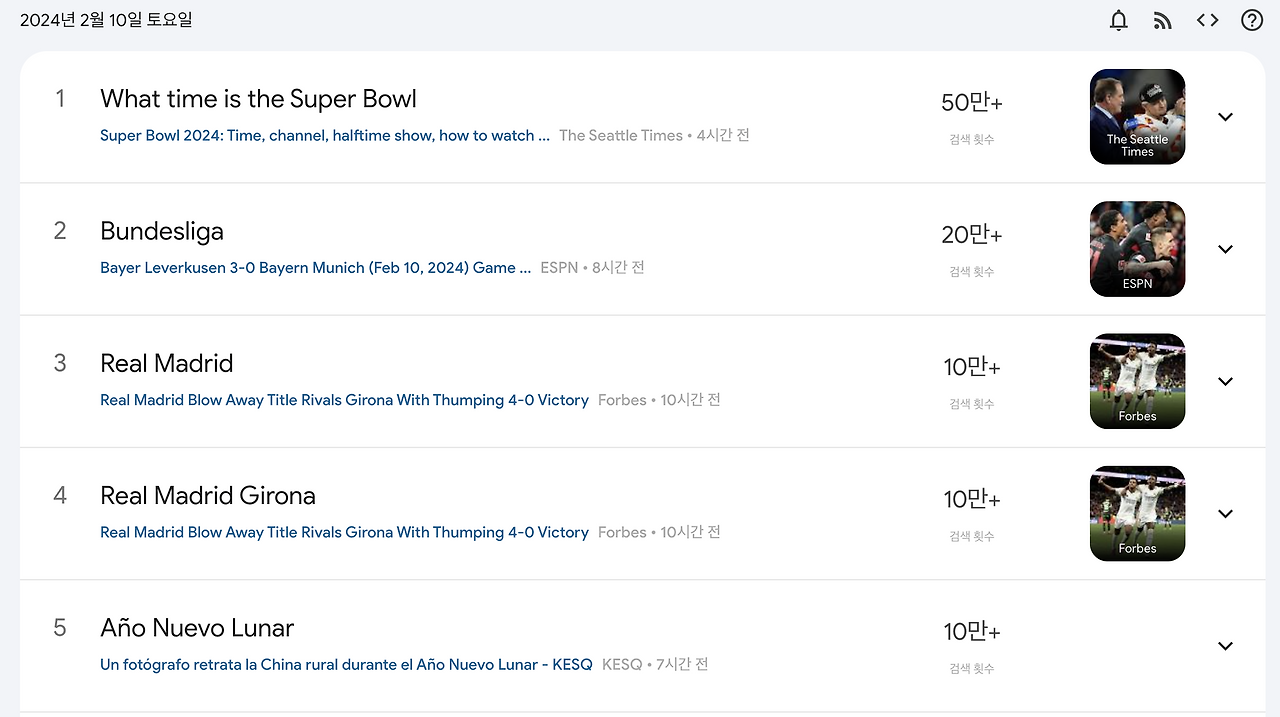Open Bayer Leverkusen 3-0 Bayern Munich article
Image resolution: width=1280 pixels, height=717 pixels.
[315, 267]
